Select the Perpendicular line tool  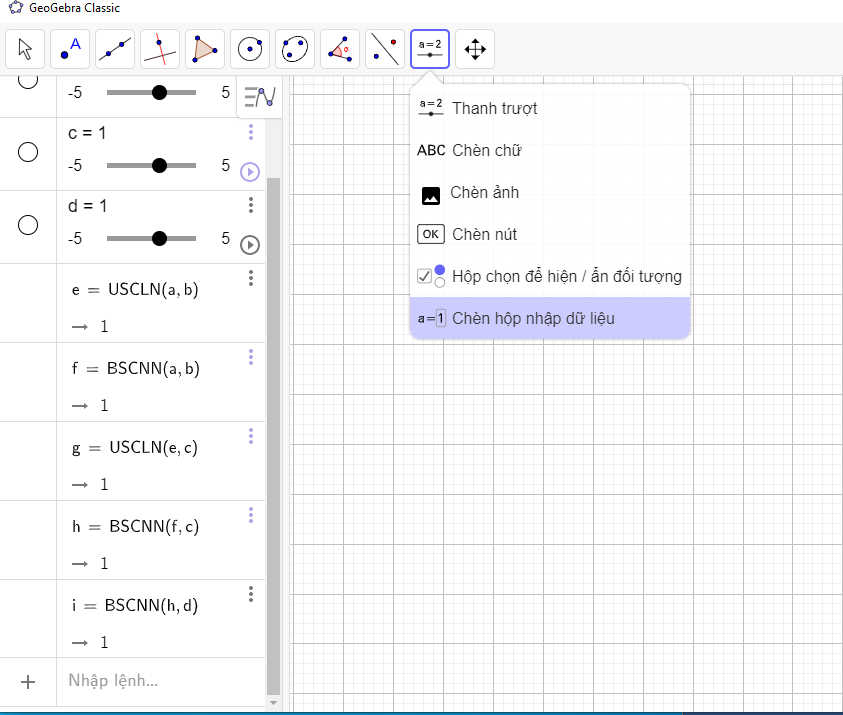[x=160, y=48]
